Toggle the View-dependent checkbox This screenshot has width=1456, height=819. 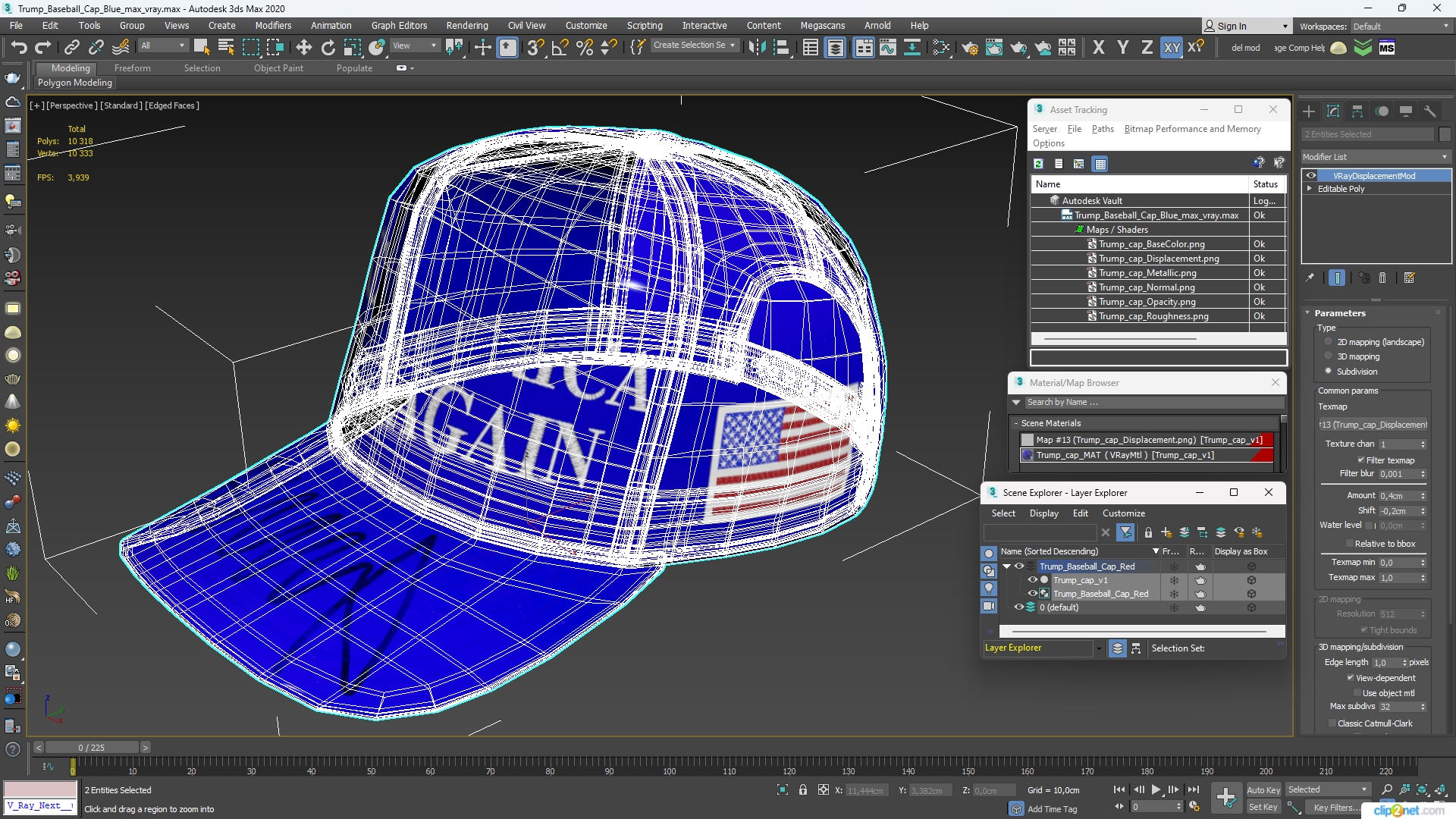[1351, 677]
